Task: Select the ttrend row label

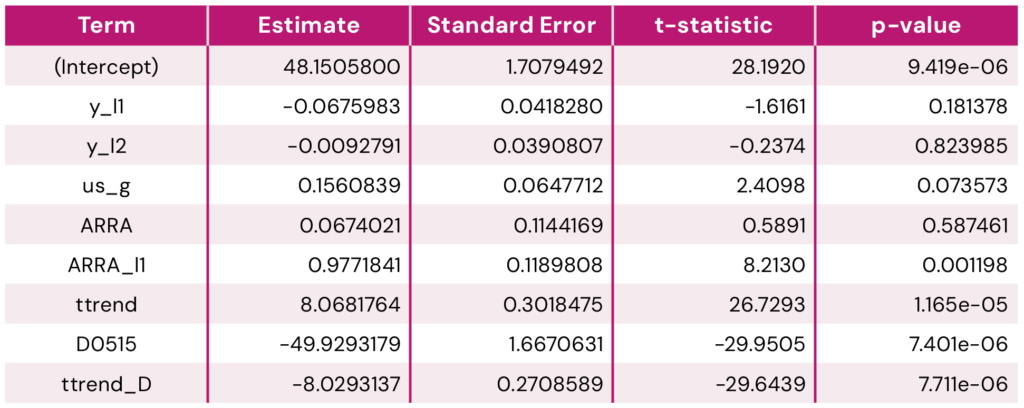Action: point(106,304)
